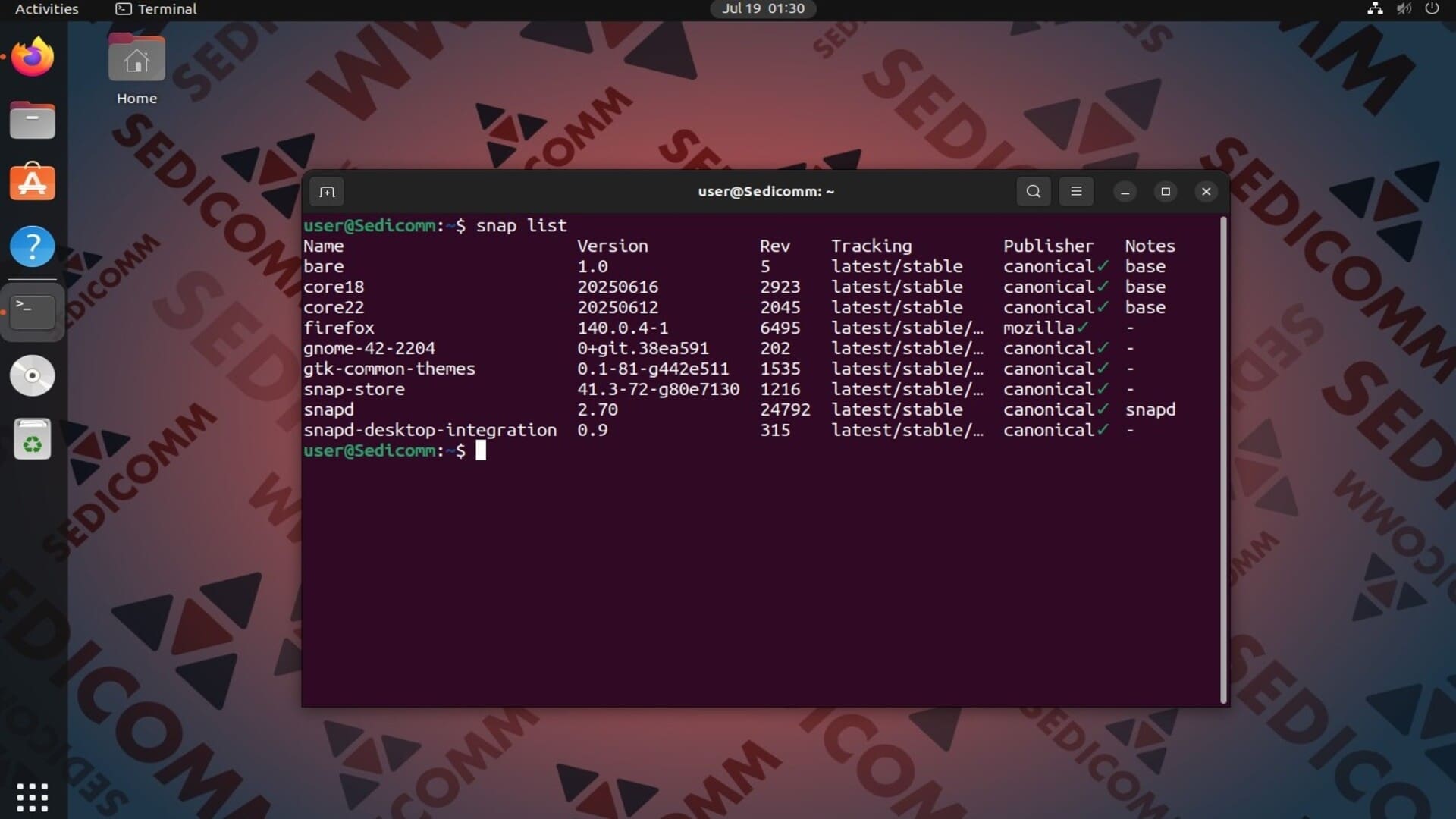
Task: Click revision '2923'
Action: (780, 287)
